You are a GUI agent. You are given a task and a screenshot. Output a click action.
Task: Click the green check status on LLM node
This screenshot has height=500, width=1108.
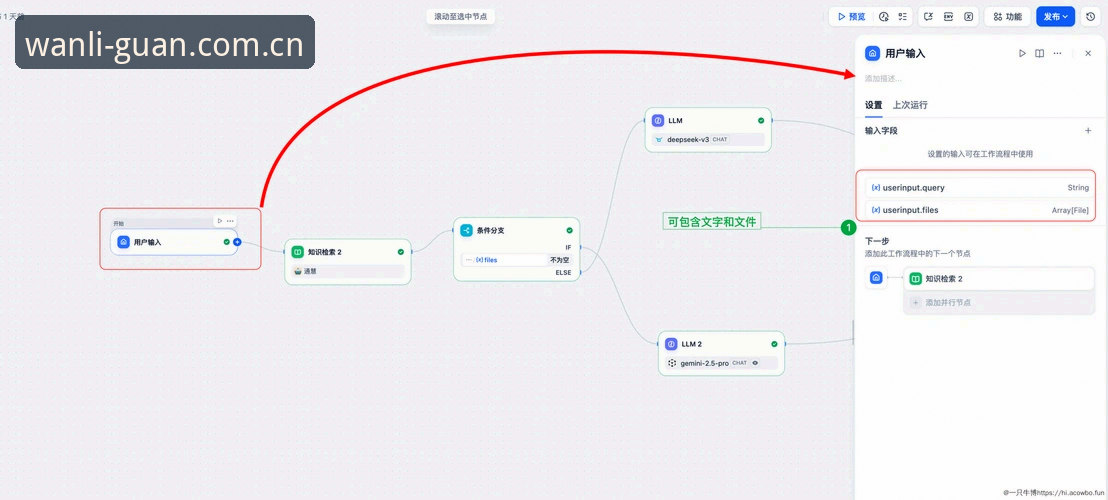[761, 121]
